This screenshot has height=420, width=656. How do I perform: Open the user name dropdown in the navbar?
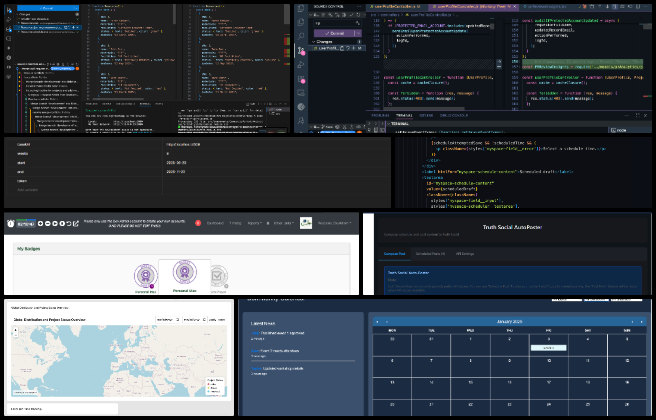point(334,223)
